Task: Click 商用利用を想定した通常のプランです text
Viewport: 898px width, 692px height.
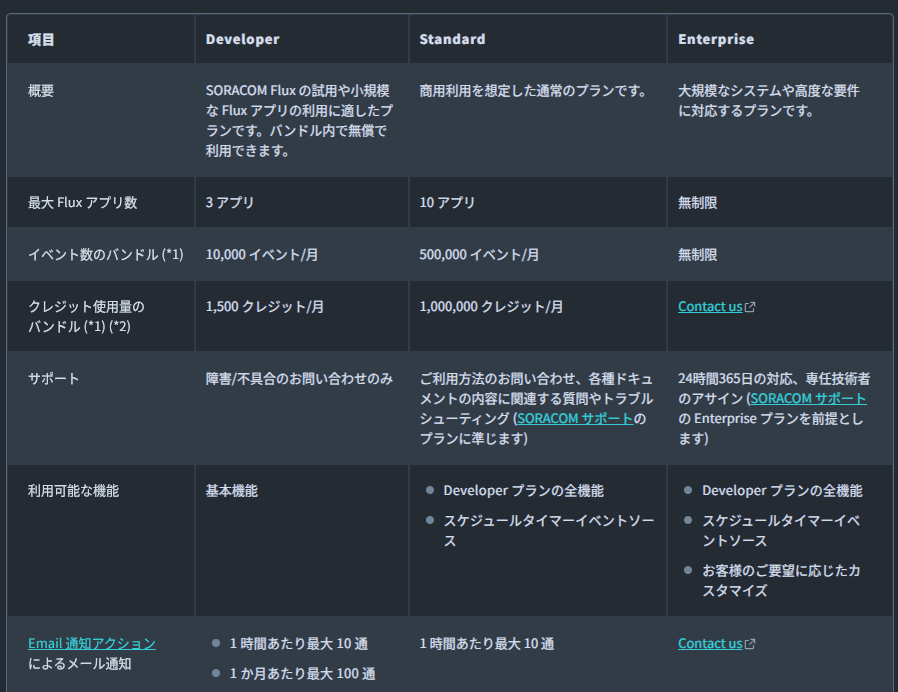Action: [533, 91]
